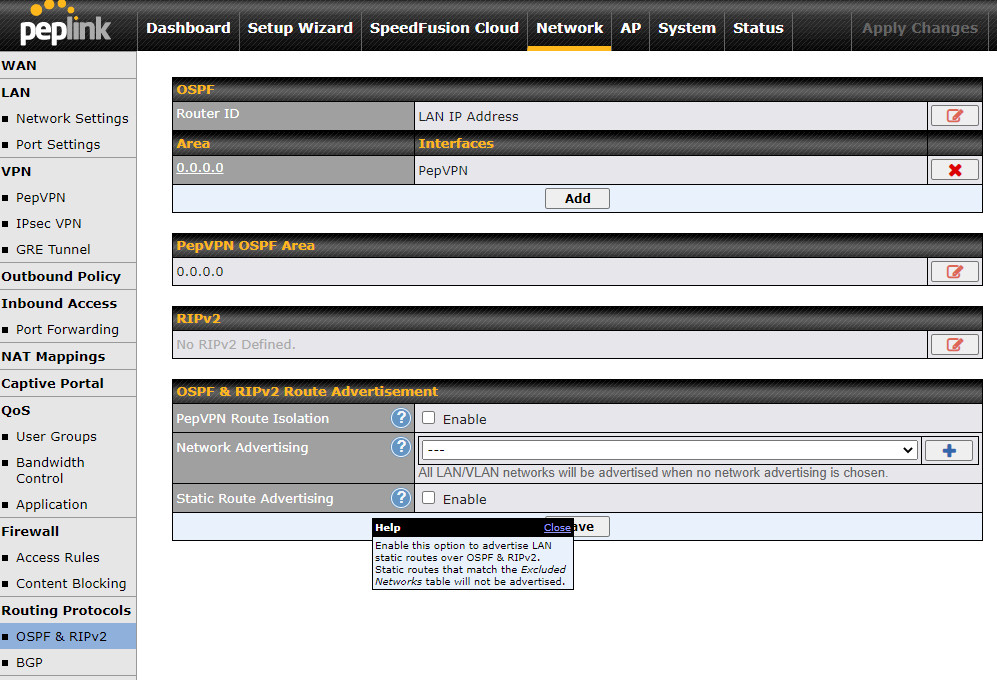Edit the OSPF Router ID setting
The image size is (997, 680).
(x=954, y=116)
